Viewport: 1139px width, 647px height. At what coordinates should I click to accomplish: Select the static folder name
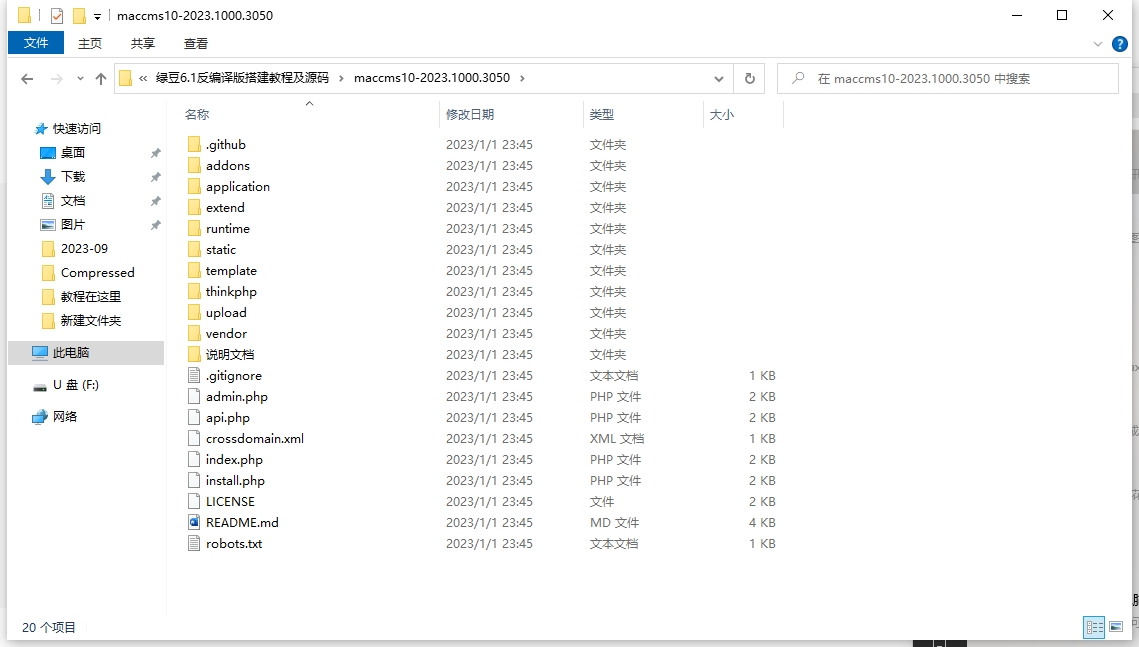click(x=221, y=250)
